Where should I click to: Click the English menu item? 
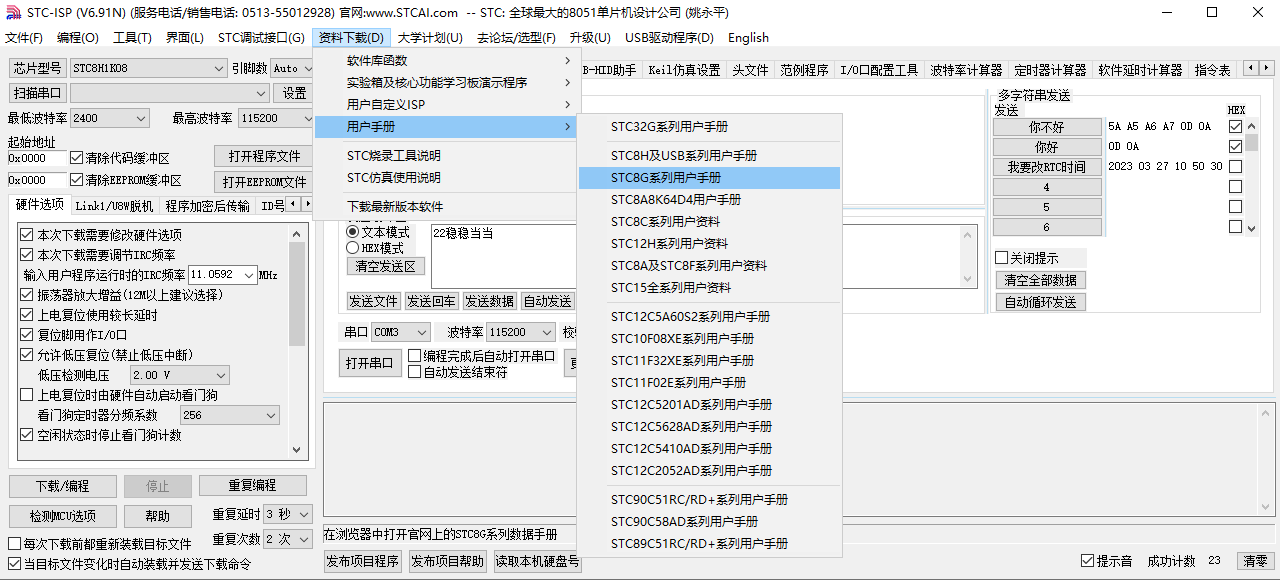click(748, 38)
